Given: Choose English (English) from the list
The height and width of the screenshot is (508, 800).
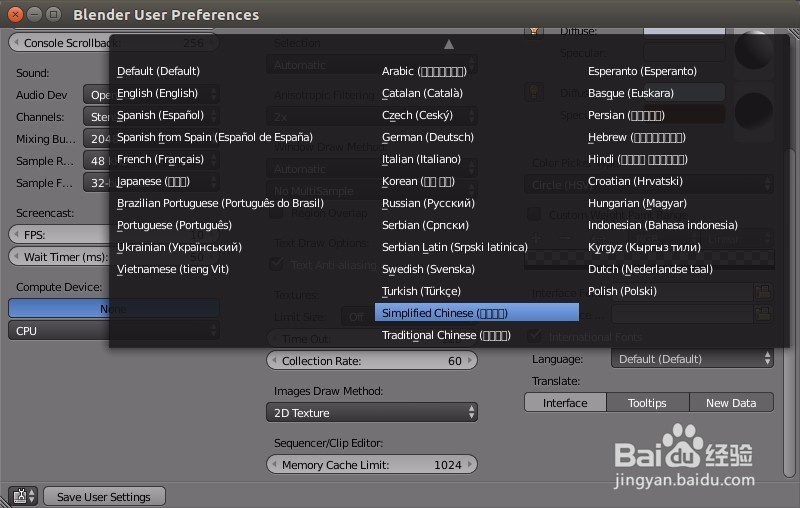Looking at the screenshot, I should coord(157,93).
